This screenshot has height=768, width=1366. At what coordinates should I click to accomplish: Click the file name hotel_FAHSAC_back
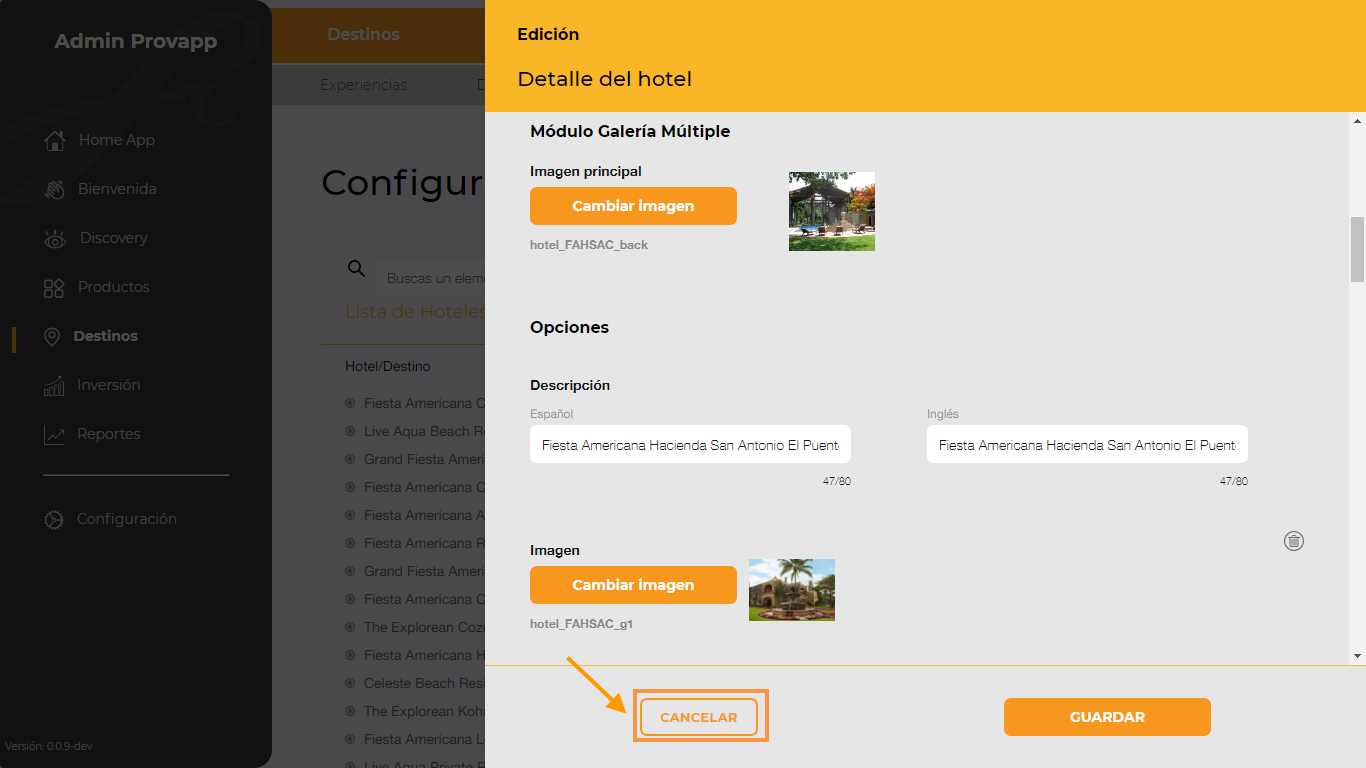click(589, 245)
